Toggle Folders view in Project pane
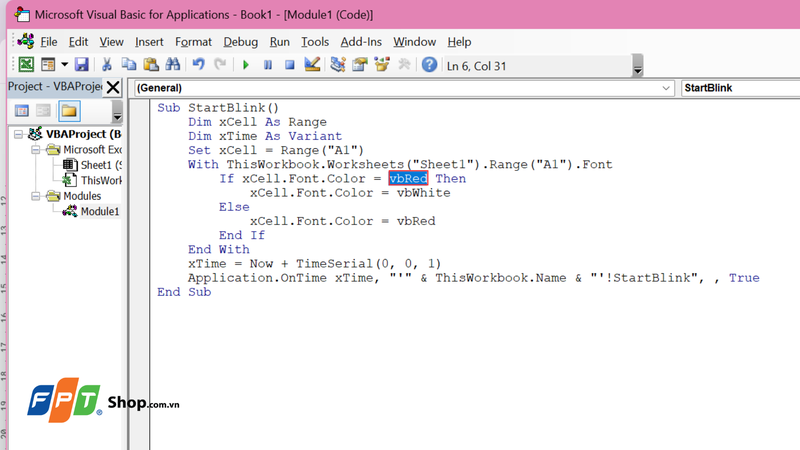 [69, 111]
